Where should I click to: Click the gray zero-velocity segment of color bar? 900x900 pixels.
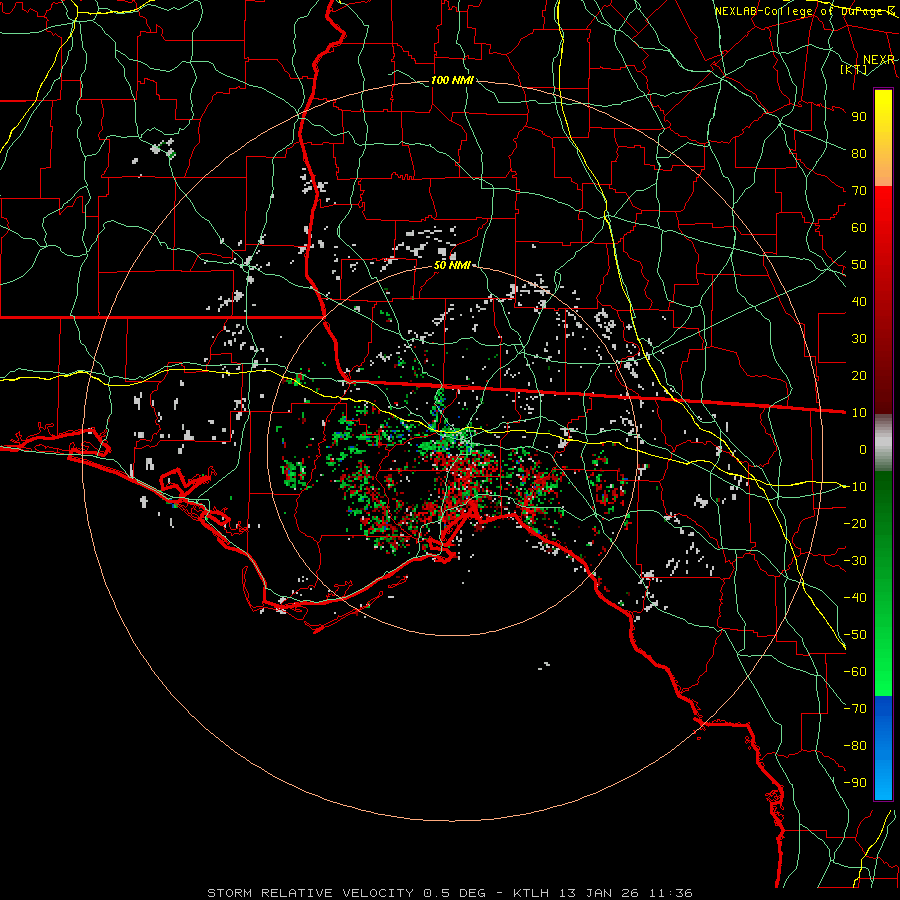pos(883,443)
